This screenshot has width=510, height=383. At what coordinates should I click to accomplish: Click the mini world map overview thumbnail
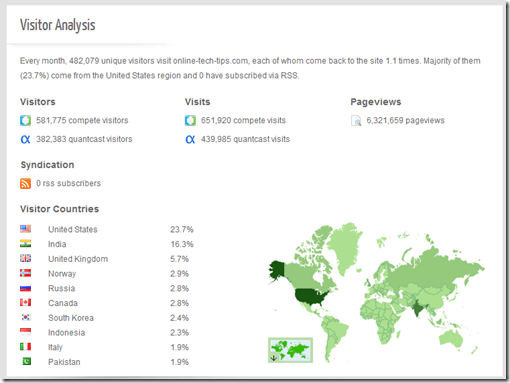click(290, 350)
